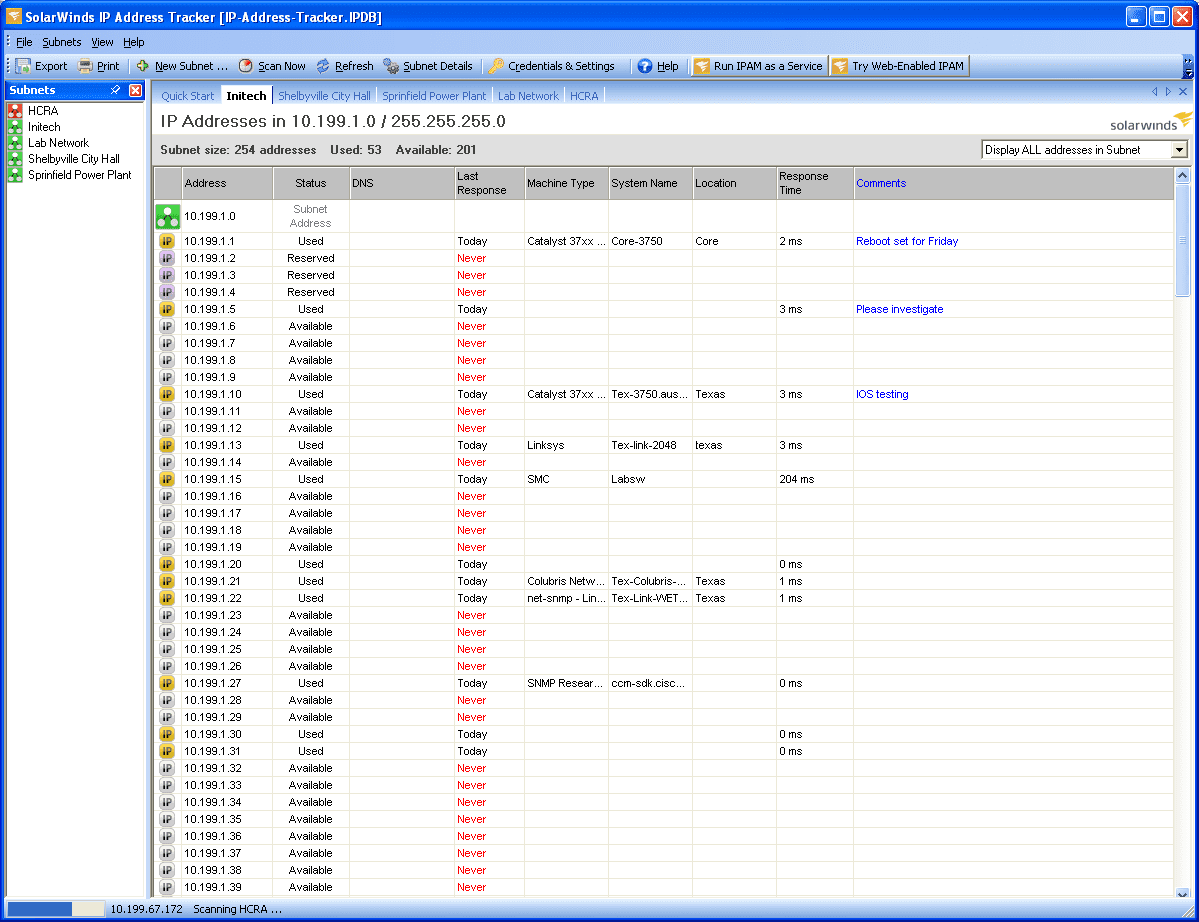
Task: Click the scan progress bar in status bar
Action: coord(55,909)
